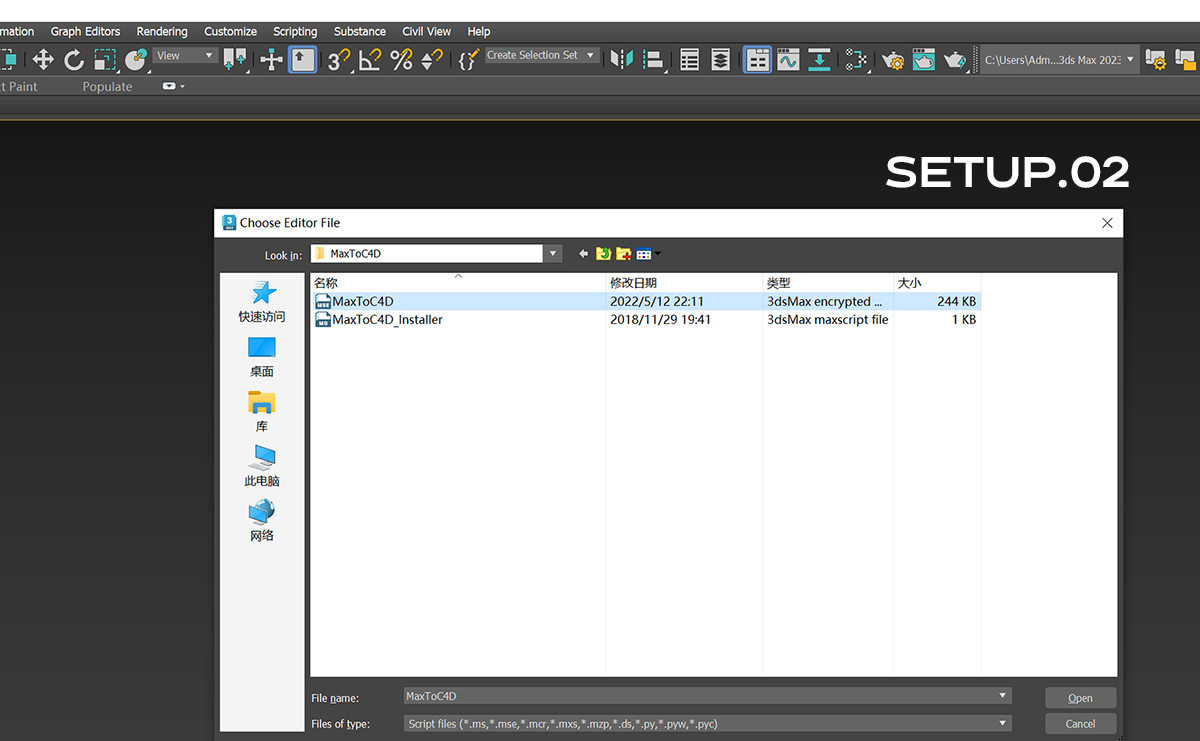This screenshot has width=1200, height=741.
Task: Click the Render Production teapot icon
Action: [955, 60]
